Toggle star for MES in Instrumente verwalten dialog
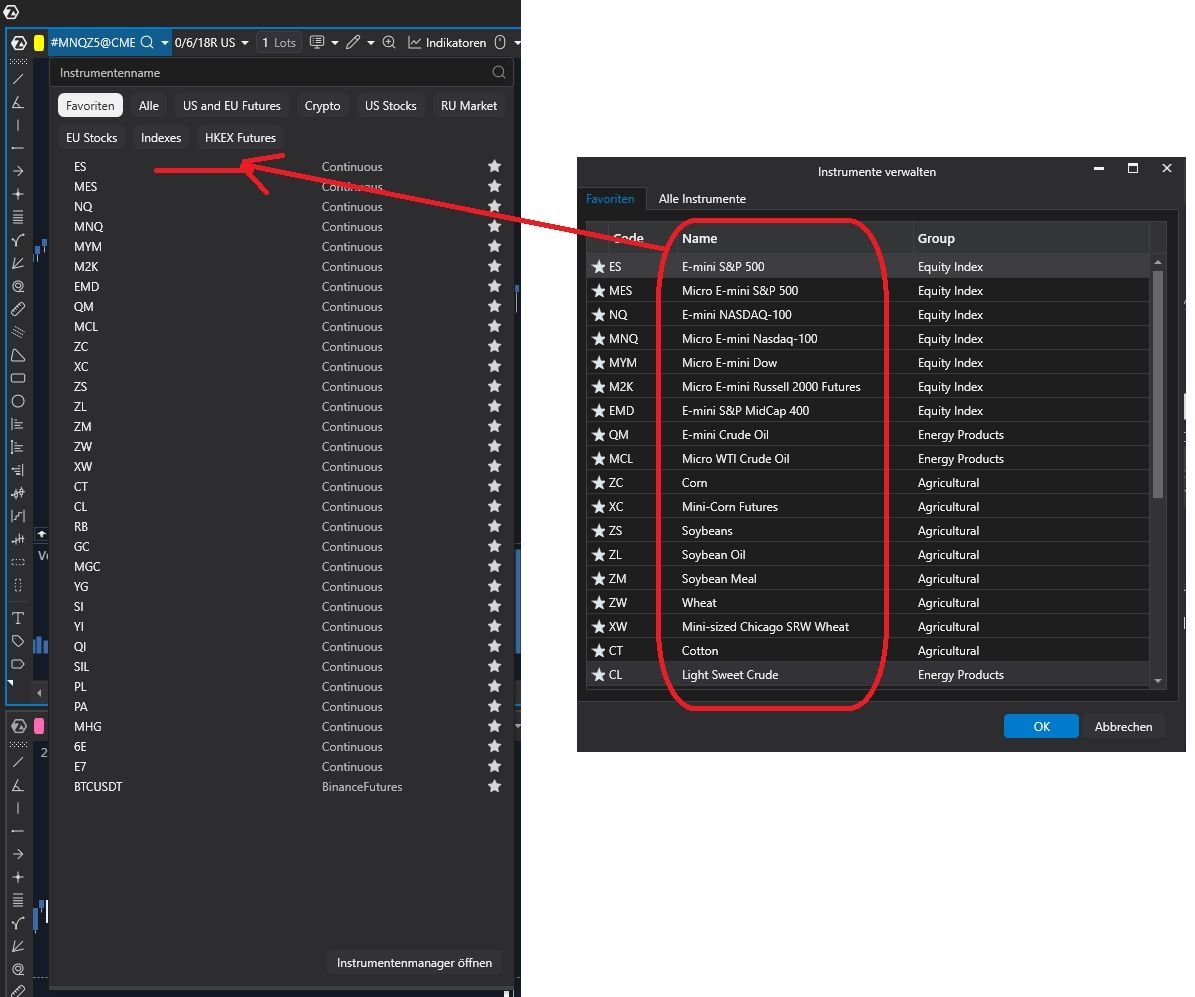Image resolution: width=1195 pixels, height=997 pixels. click(x=599, y=290)
